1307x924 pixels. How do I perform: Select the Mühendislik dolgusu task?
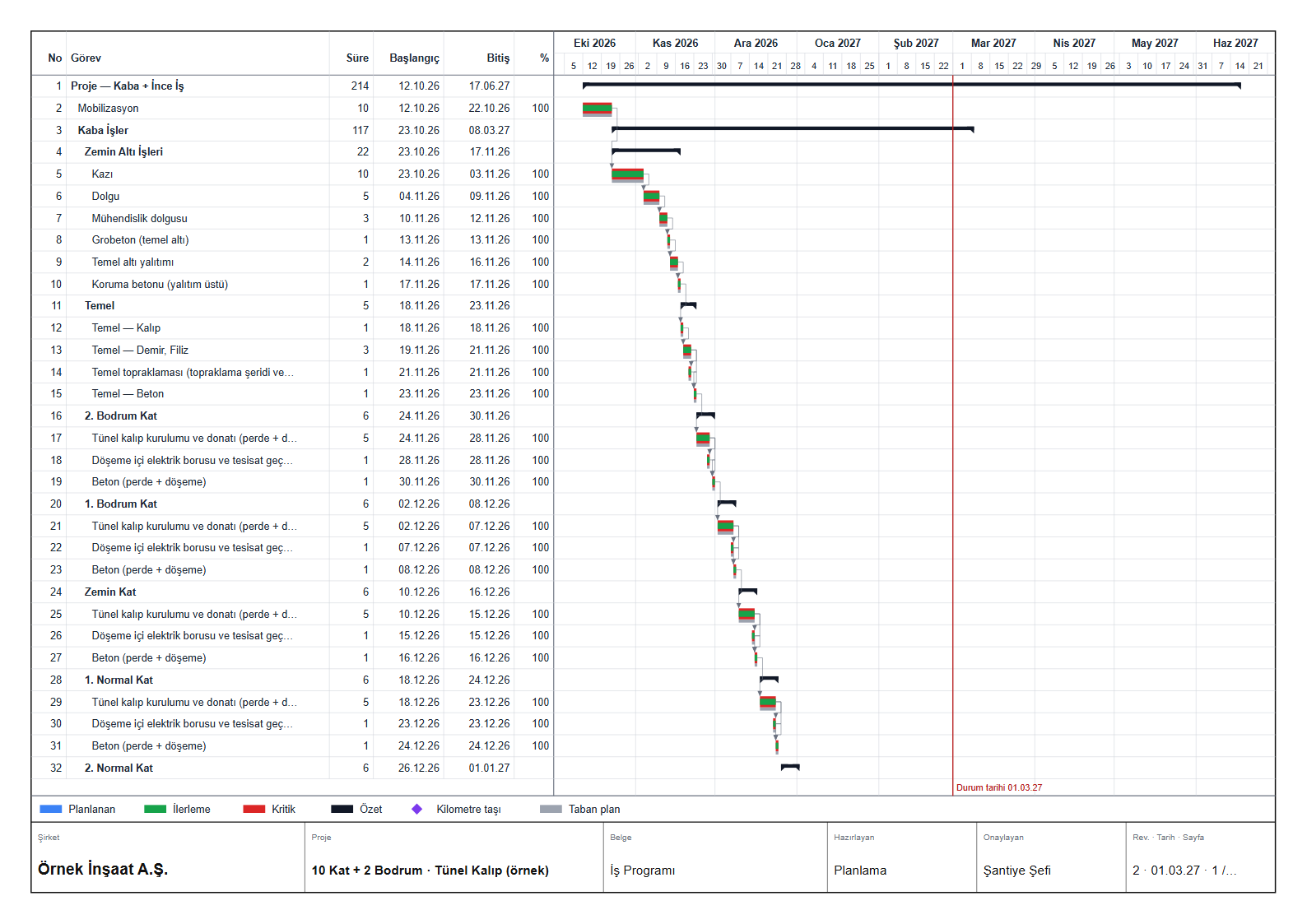pos(292,218)
